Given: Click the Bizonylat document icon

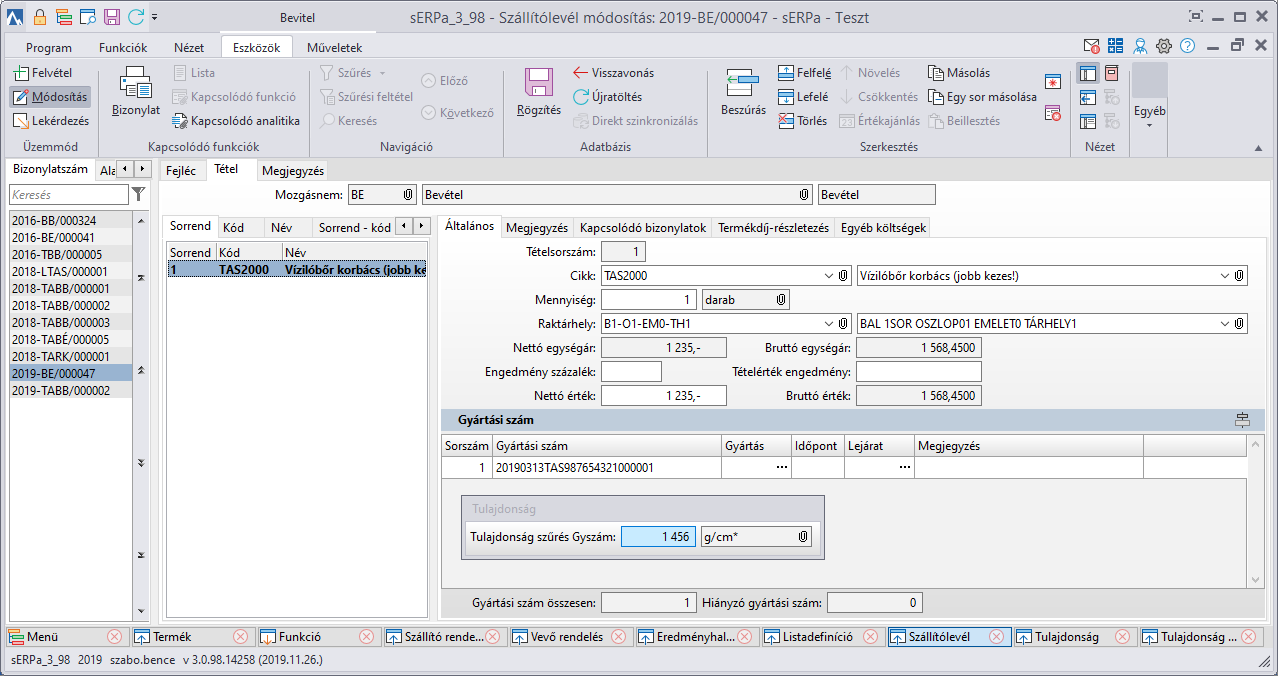Looking at the screenshot, I should pos(135,85).
